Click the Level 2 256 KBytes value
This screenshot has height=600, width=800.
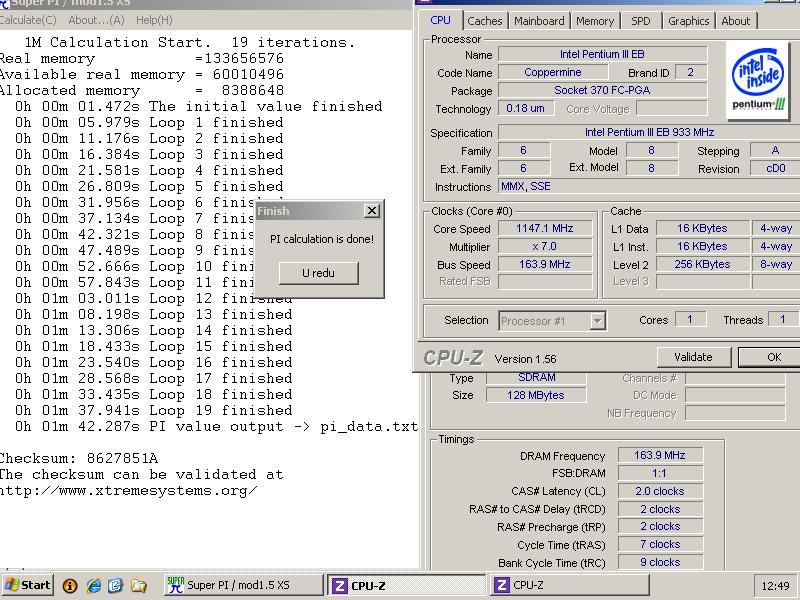point(702,264)
